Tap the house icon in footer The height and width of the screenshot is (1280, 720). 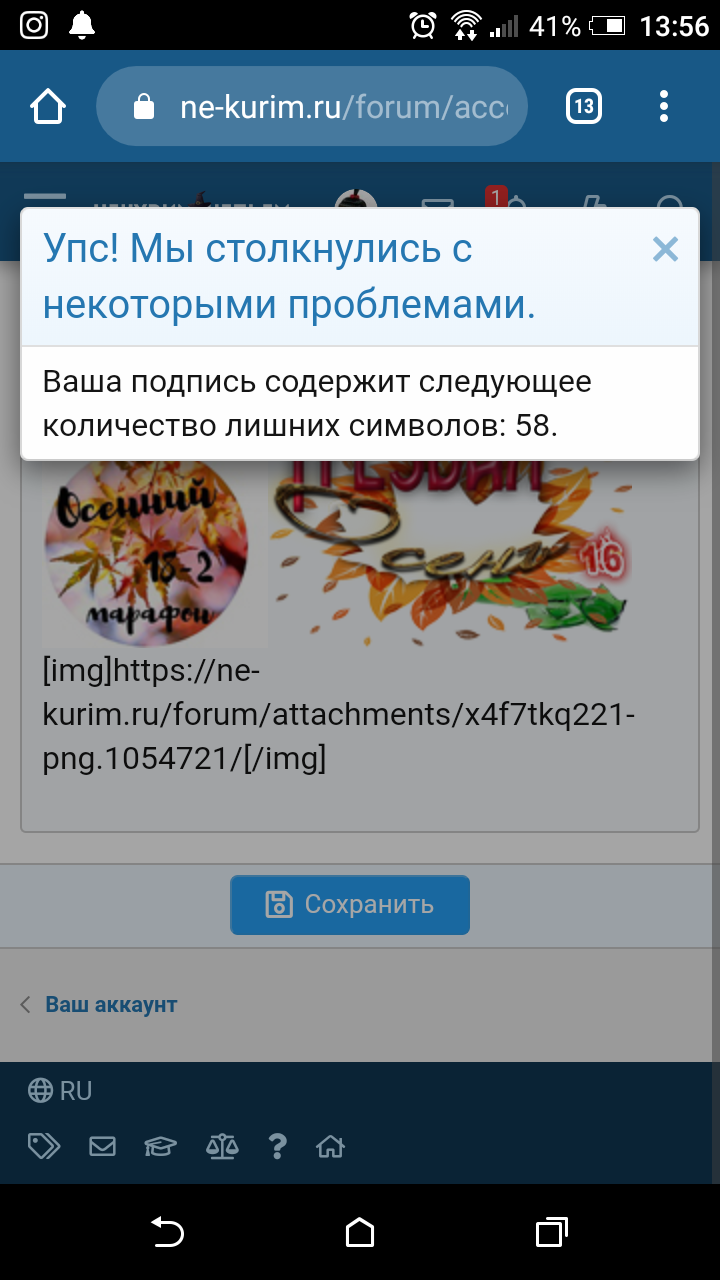[330, 1146]
